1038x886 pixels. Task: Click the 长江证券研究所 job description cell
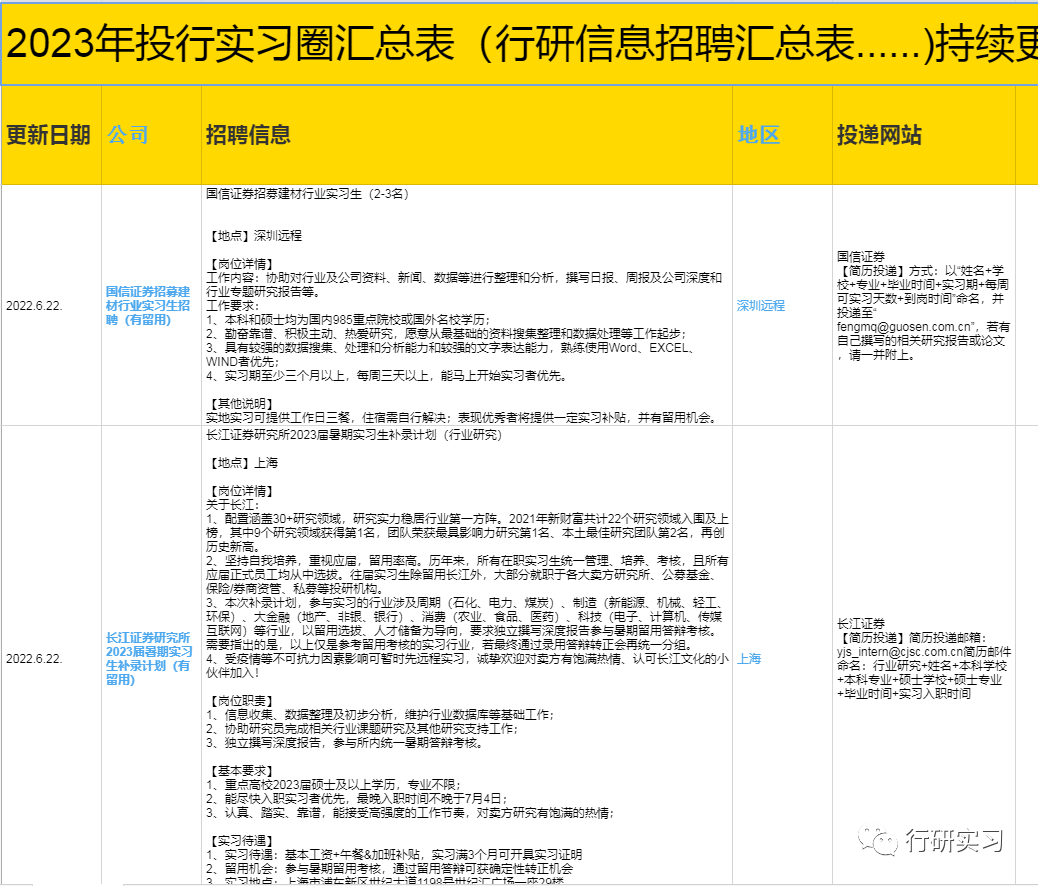coord(467,656)
